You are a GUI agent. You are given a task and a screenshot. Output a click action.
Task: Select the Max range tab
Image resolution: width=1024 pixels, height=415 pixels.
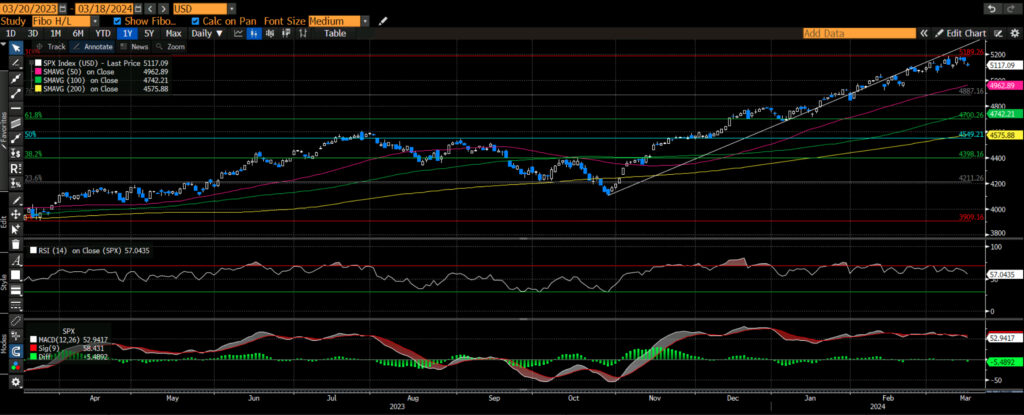[x=173, y=33]
